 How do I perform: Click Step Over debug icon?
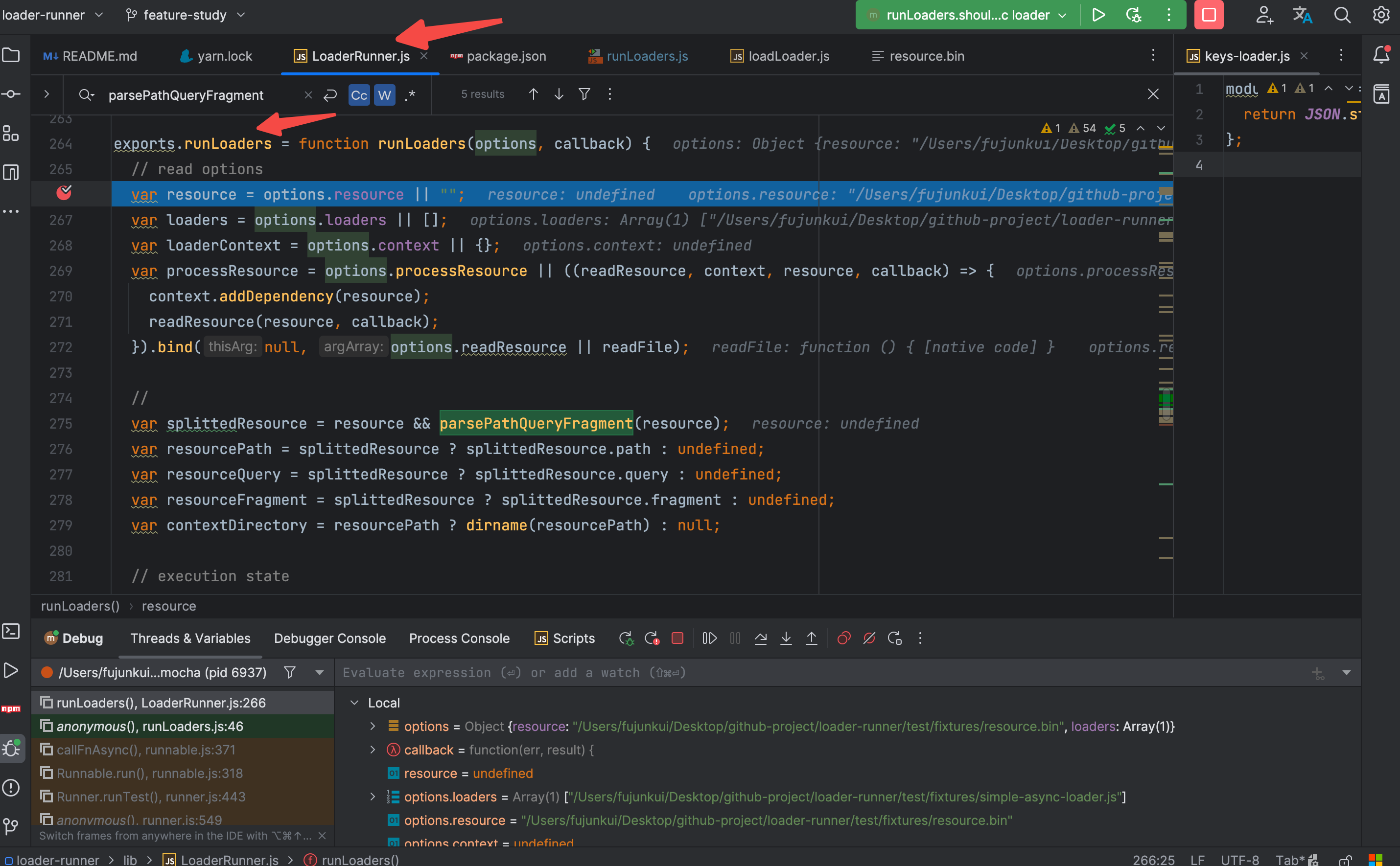761,638
